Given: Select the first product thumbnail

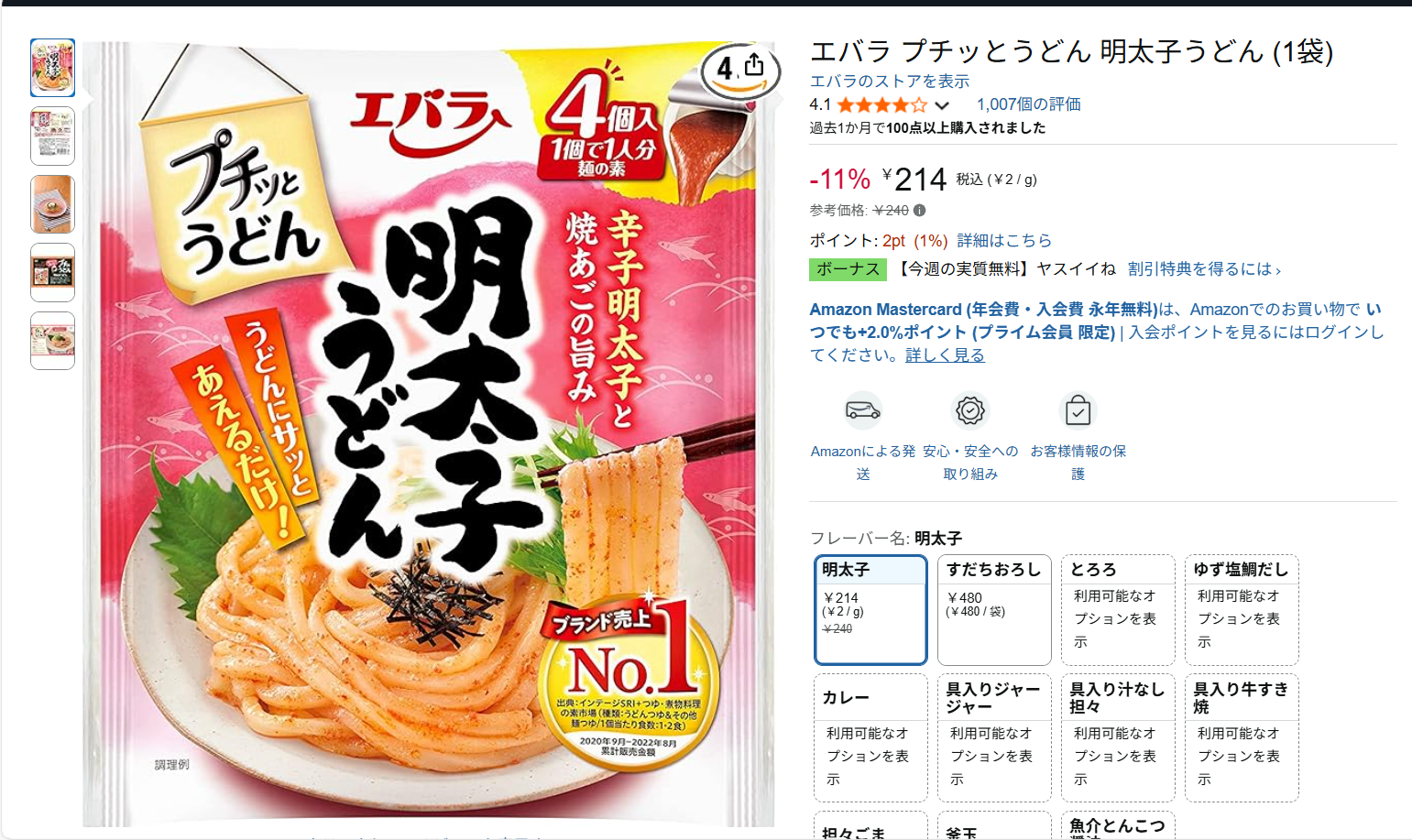Looking at the screenshot, I should tap(52, 68).
